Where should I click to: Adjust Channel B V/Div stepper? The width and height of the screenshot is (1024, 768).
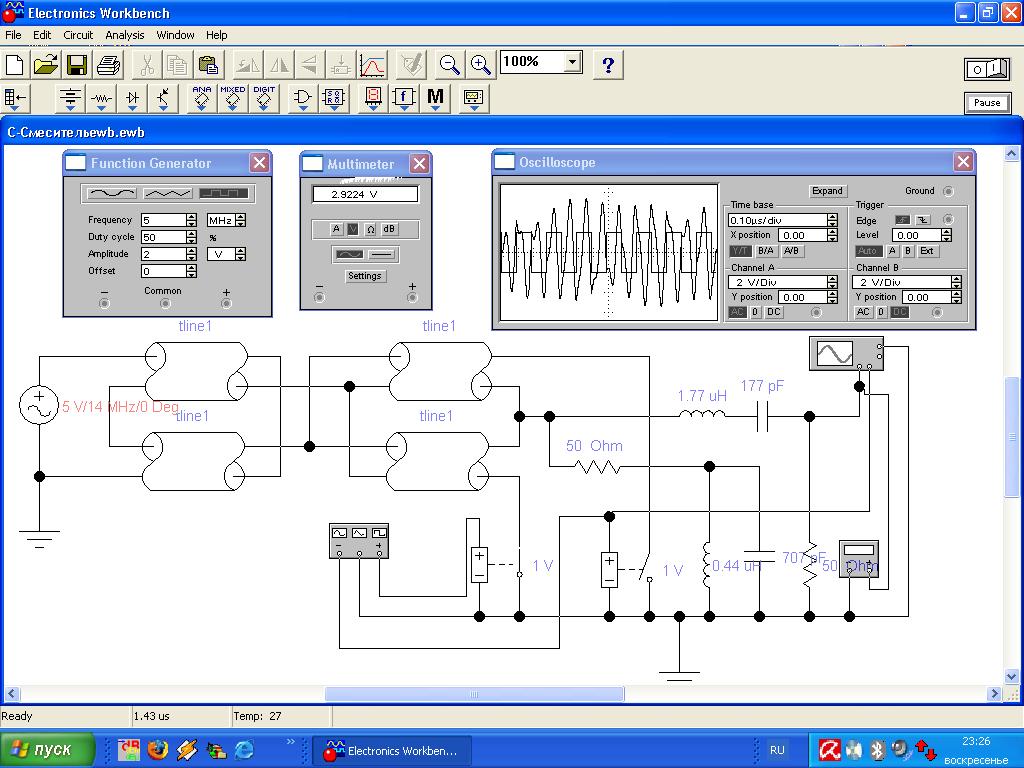point(957,282)
